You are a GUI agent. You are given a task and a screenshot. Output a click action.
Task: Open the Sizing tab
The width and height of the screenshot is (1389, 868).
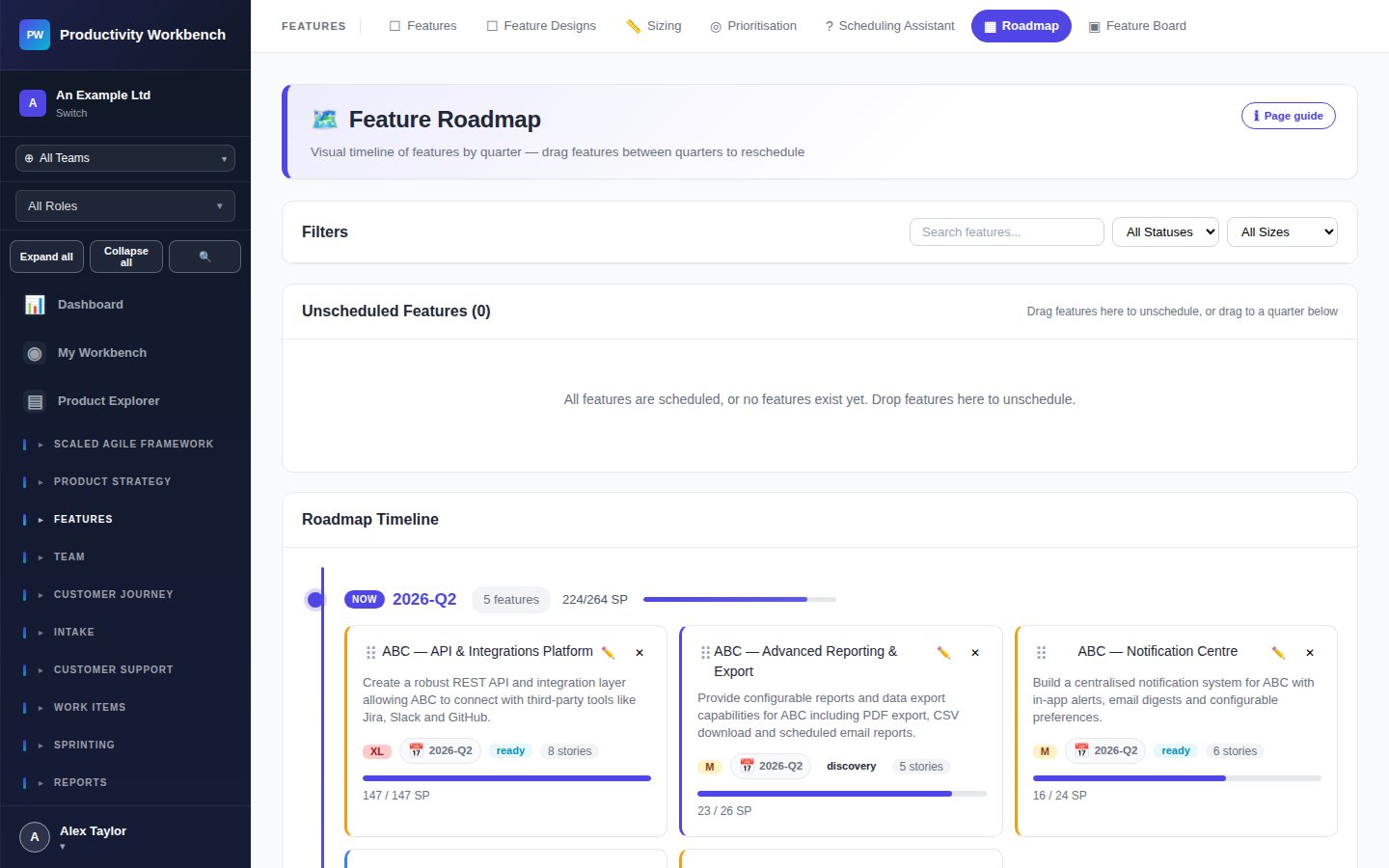(653, 26)
